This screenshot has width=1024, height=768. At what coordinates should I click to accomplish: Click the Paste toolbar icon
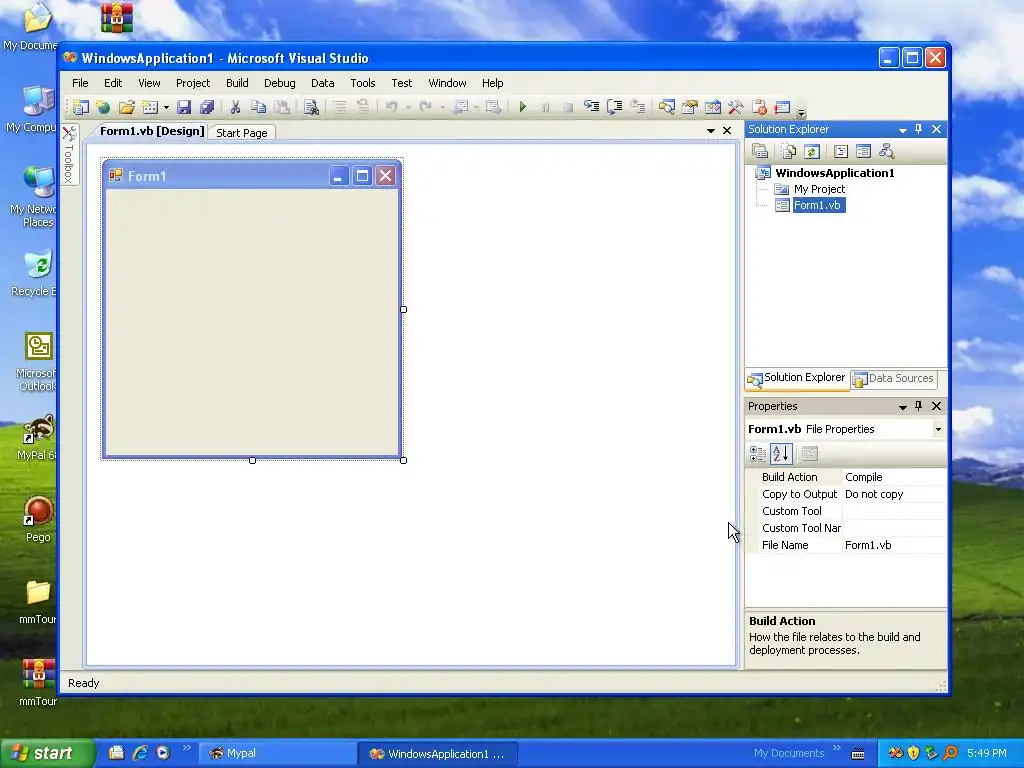281,107
